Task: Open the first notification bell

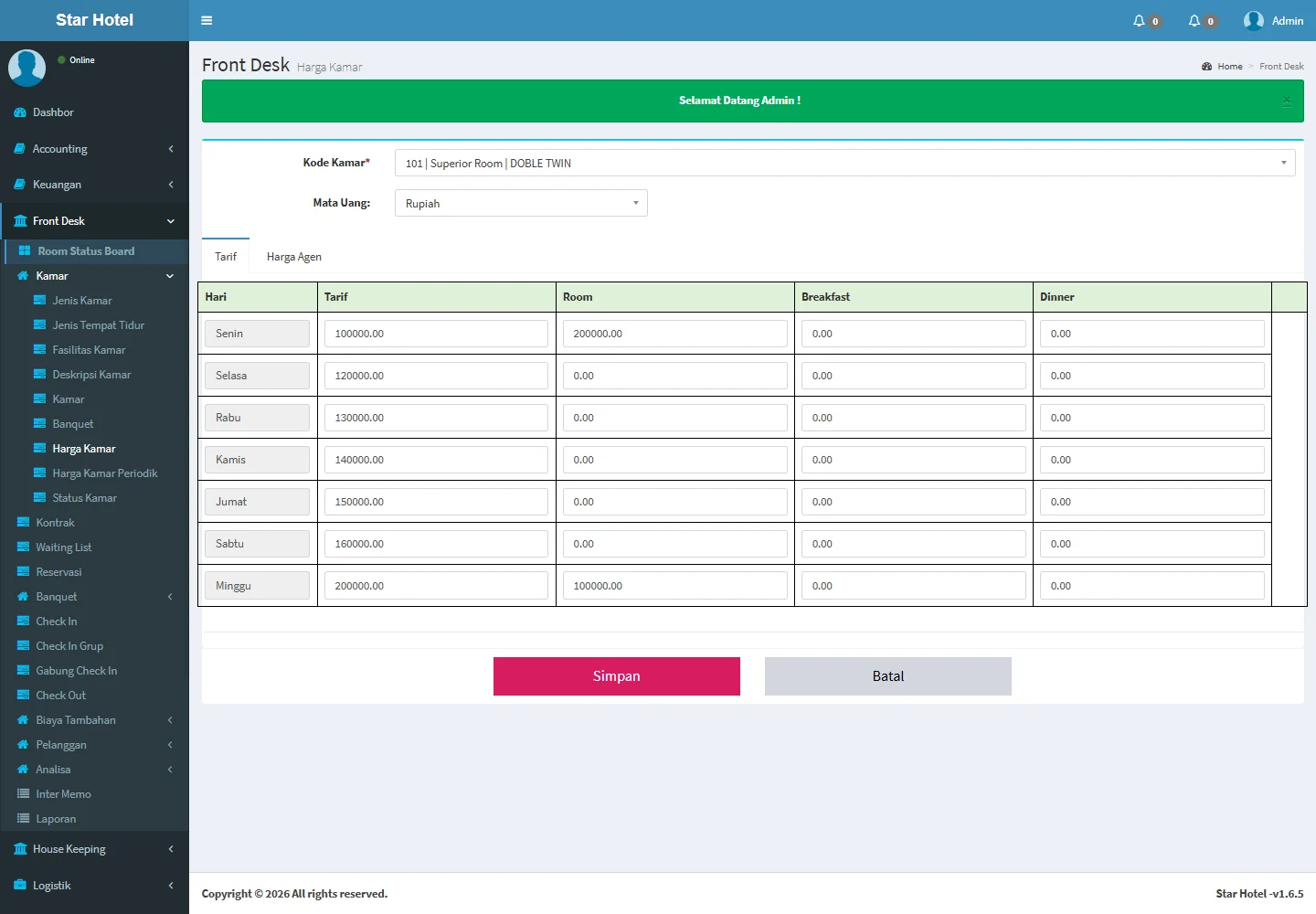Action: click(1139, 21)
